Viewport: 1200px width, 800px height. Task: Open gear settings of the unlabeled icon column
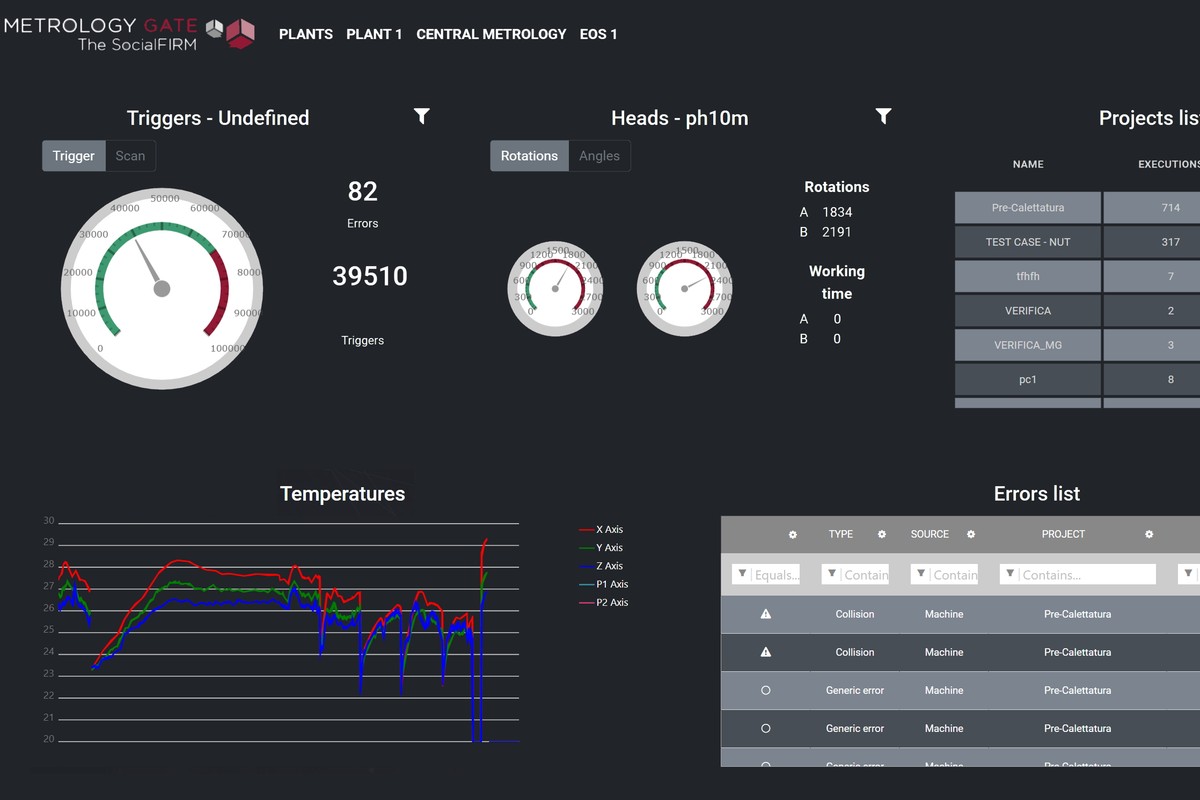tap(793, 535)
